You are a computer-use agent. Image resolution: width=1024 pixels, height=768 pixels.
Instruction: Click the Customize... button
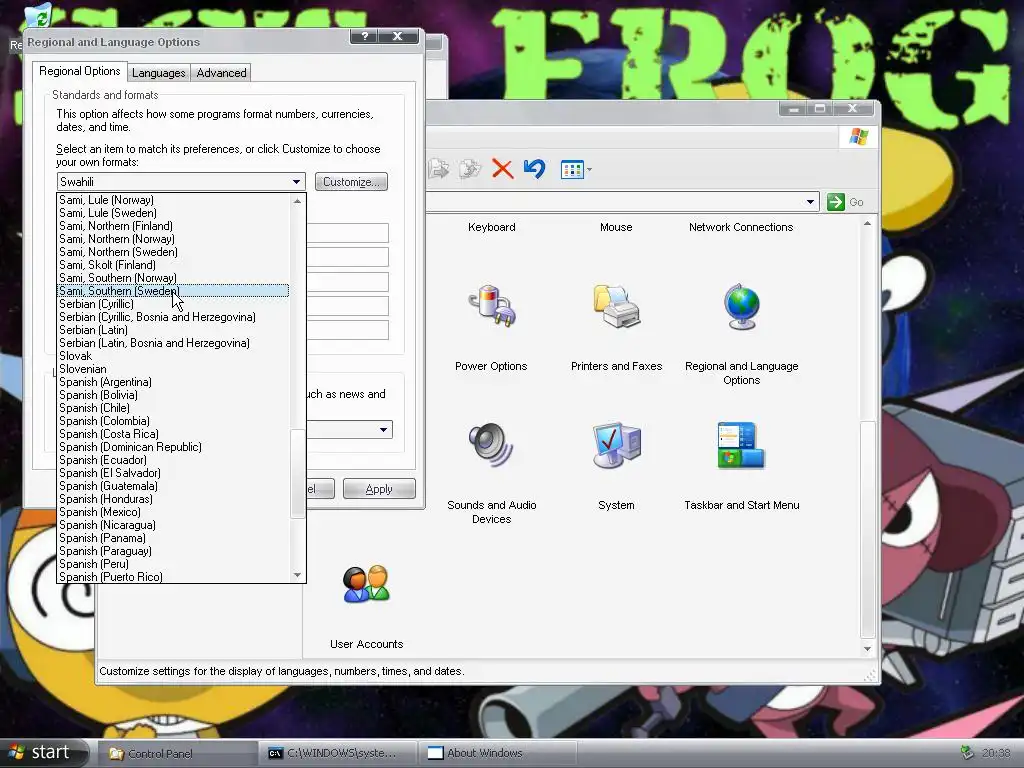[x=351, y=182]
